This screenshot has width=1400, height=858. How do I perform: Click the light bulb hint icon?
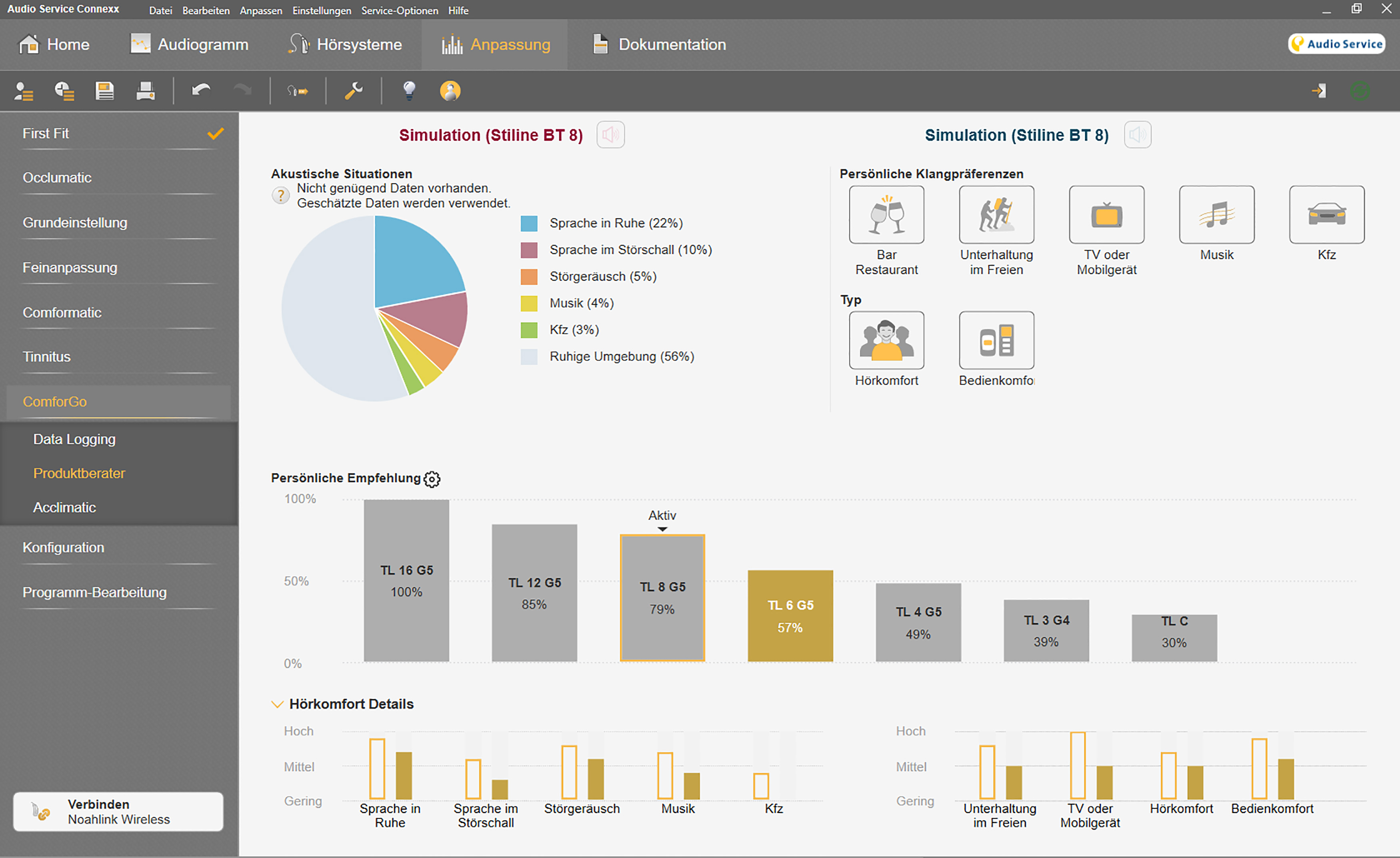coord(409,91)
